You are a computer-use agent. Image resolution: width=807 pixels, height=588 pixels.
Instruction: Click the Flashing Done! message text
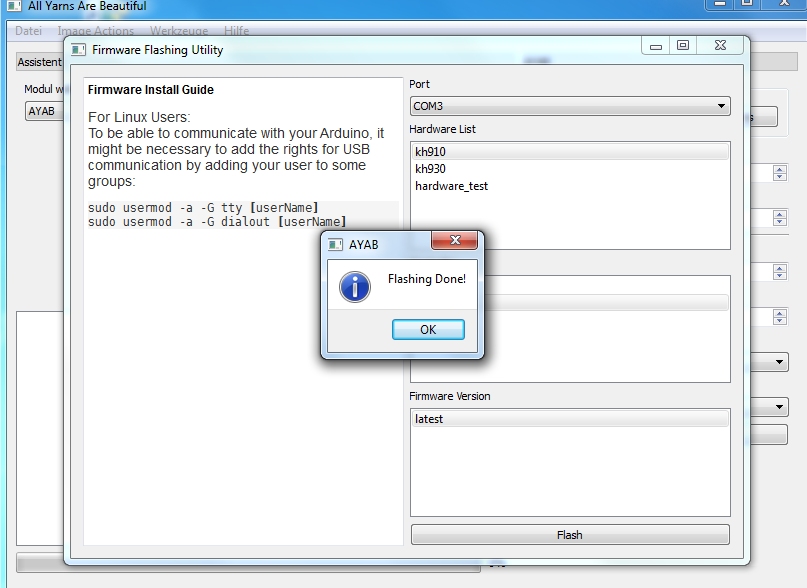pos(427,279)
